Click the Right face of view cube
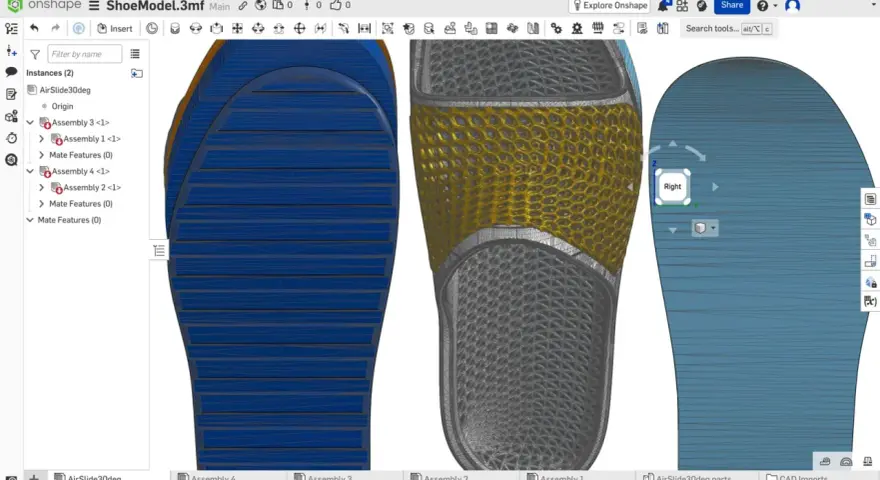 [672, 186]
